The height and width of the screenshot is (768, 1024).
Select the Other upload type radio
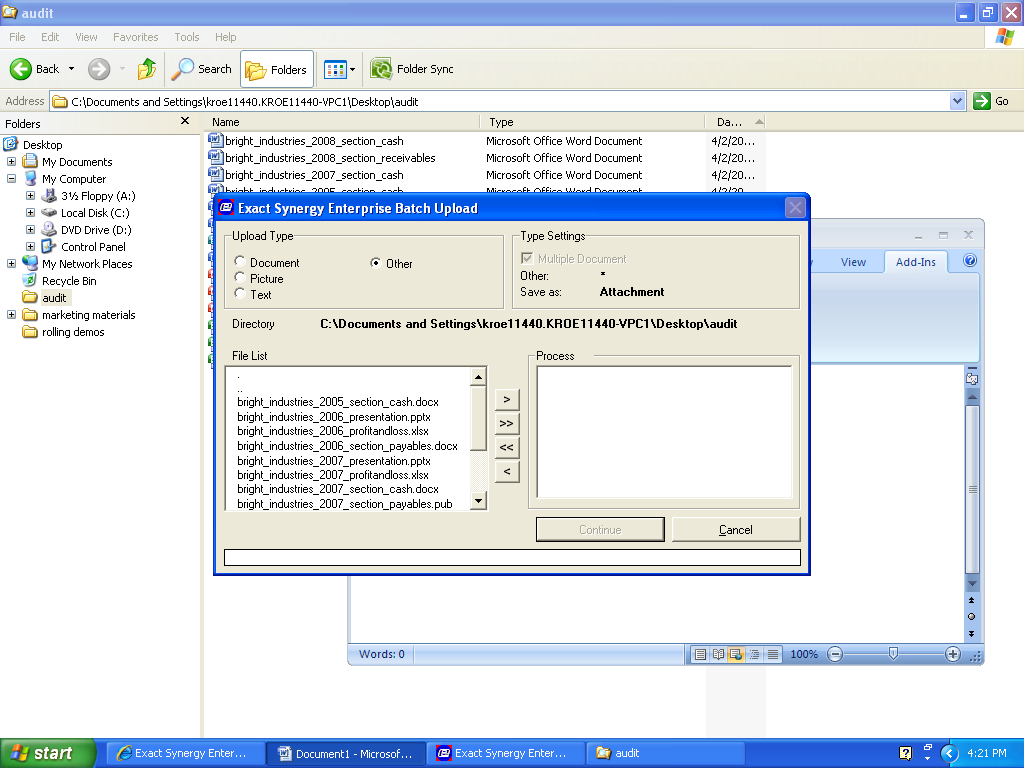(x=376, y=263)
